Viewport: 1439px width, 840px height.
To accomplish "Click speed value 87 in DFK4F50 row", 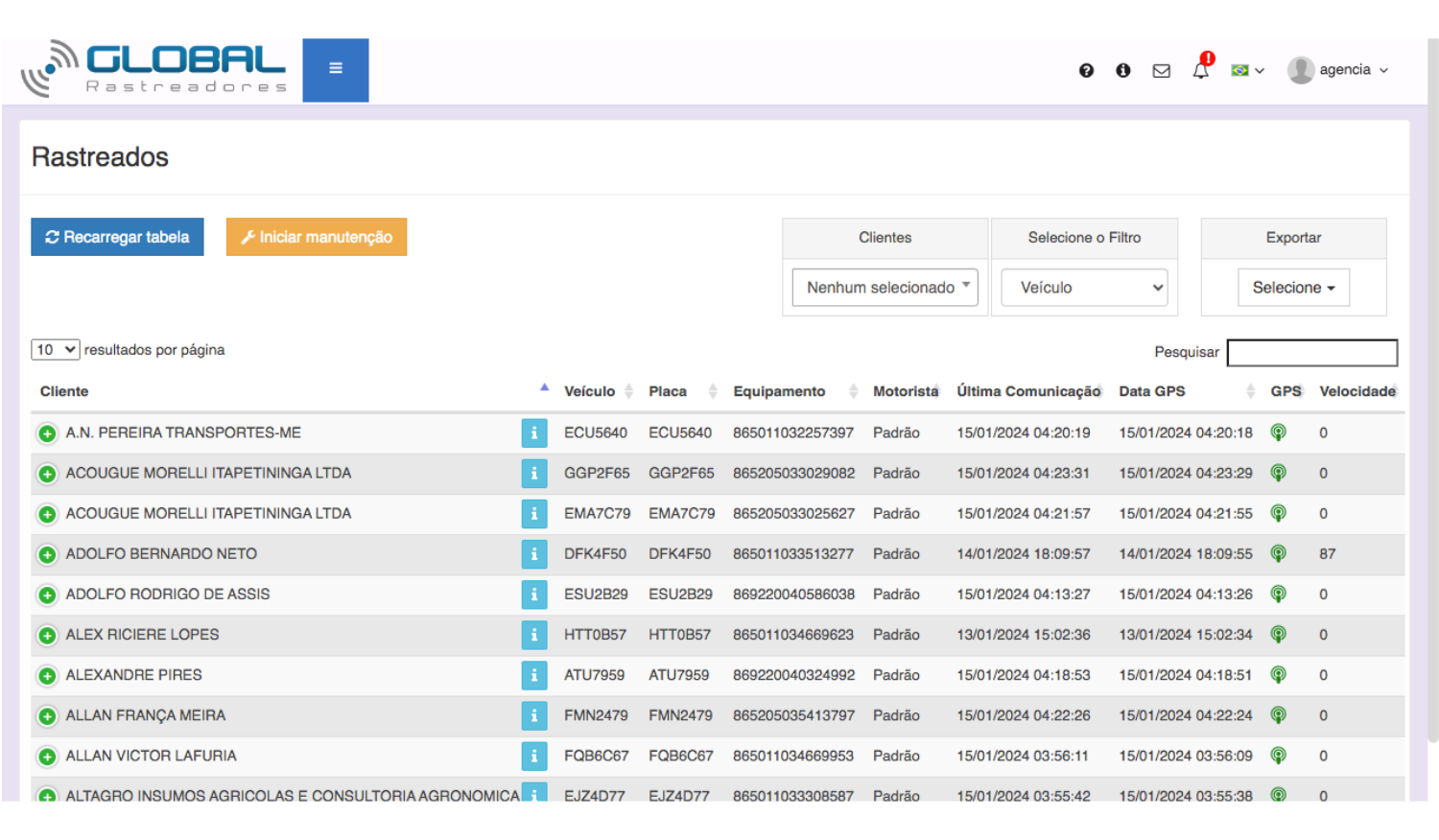I will click(1328, 553).
